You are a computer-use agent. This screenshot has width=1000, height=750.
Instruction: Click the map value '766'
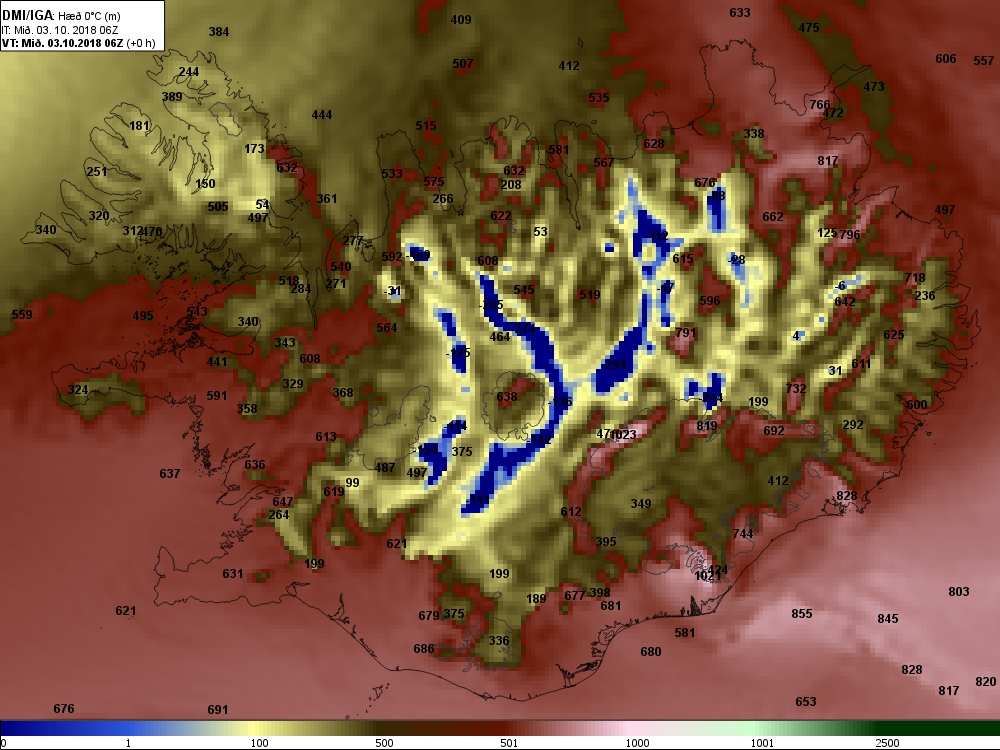[x=820, y=104]
